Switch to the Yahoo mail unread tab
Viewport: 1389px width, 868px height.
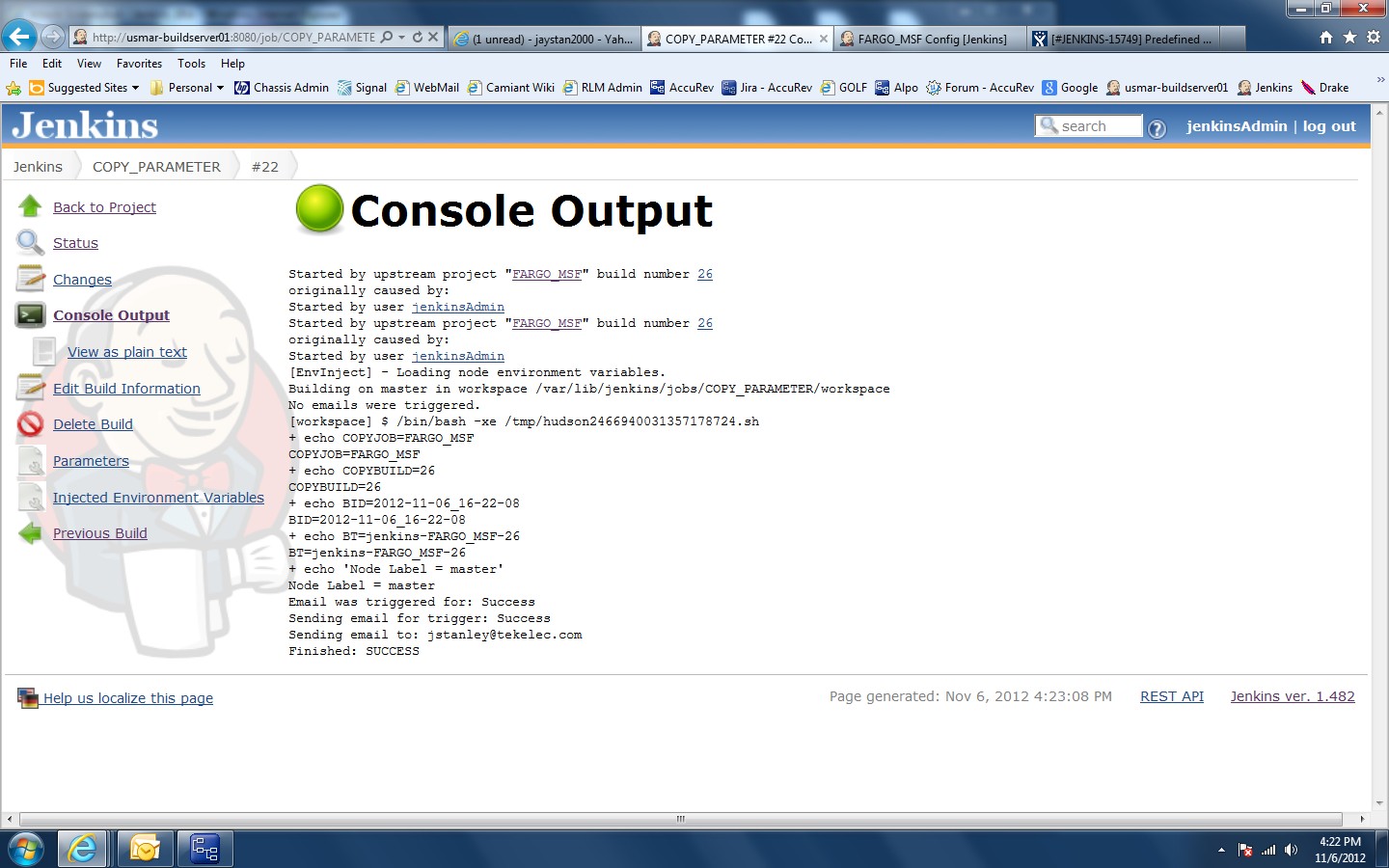pyautogui.click(x=544, y=39)
